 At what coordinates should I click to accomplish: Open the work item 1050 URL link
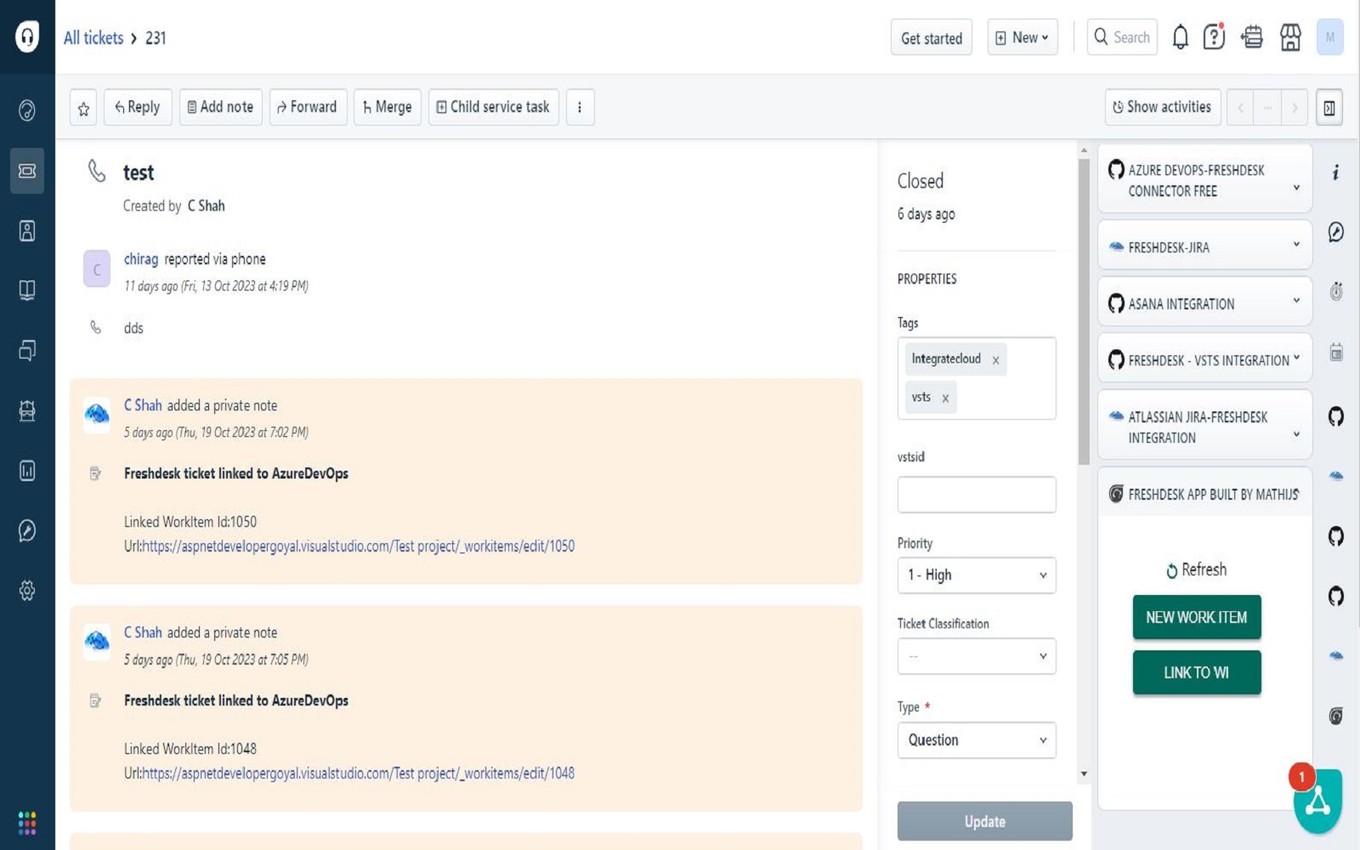click(x=358, y=546)
